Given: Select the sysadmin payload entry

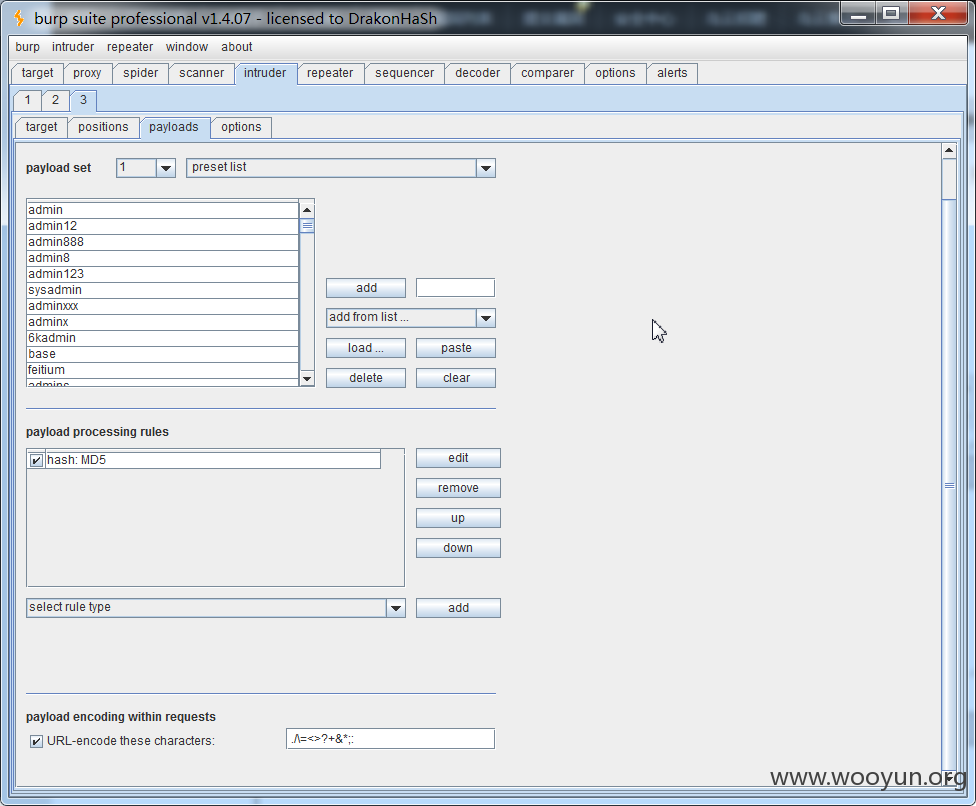Looking at the screenshot, I should (162, 290).
